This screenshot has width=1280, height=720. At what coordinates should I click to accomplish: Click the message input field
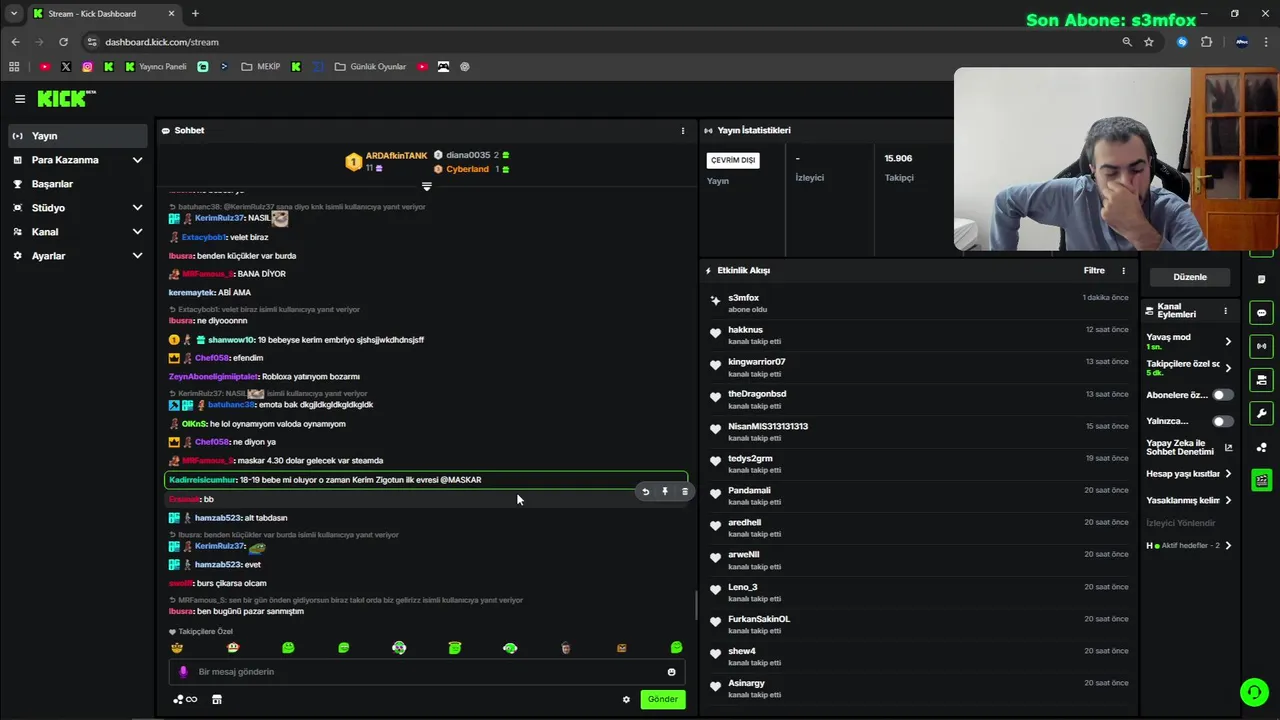point(425,672)
